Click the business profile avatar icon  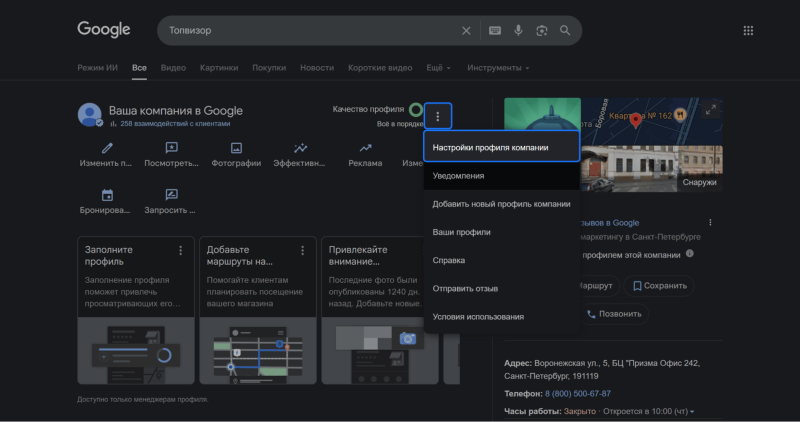pyautogui.click(x=90, y=115)
